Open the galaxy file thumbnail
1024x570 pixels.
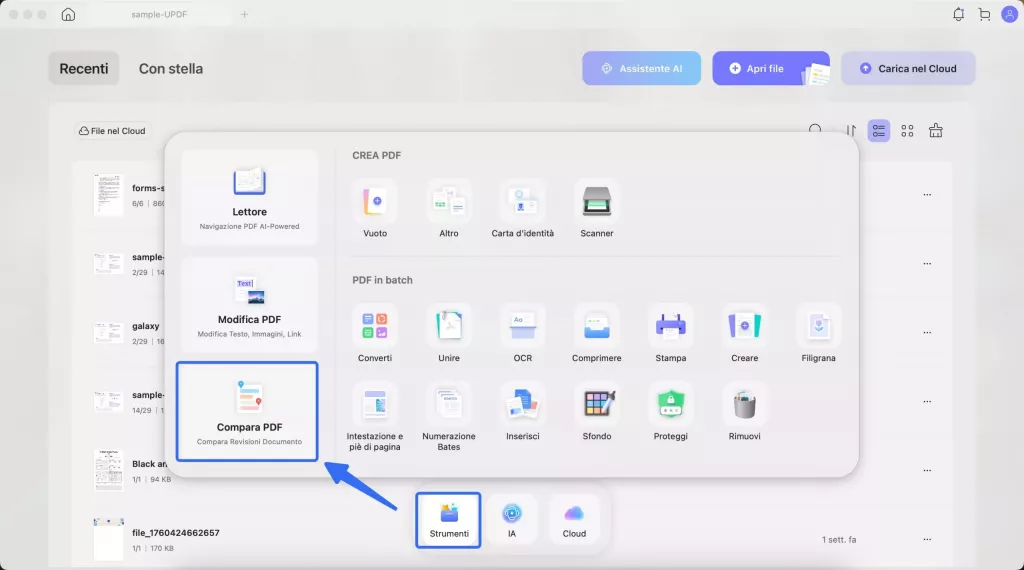click(x=108, y=333)
